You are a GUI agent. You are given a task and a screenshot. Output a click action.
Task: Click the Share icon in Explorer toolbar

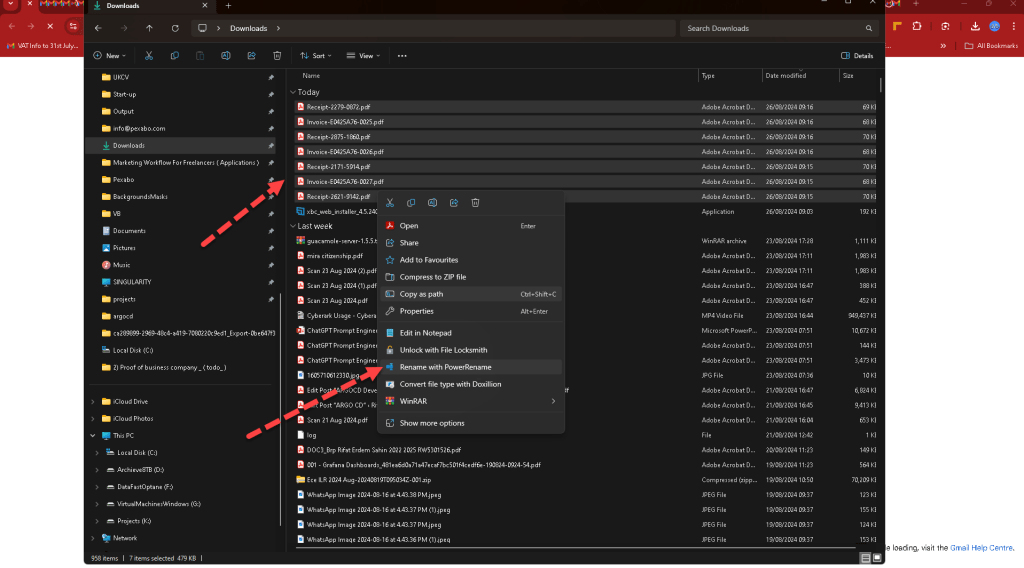pyautogui.click(x=251, y=55)
